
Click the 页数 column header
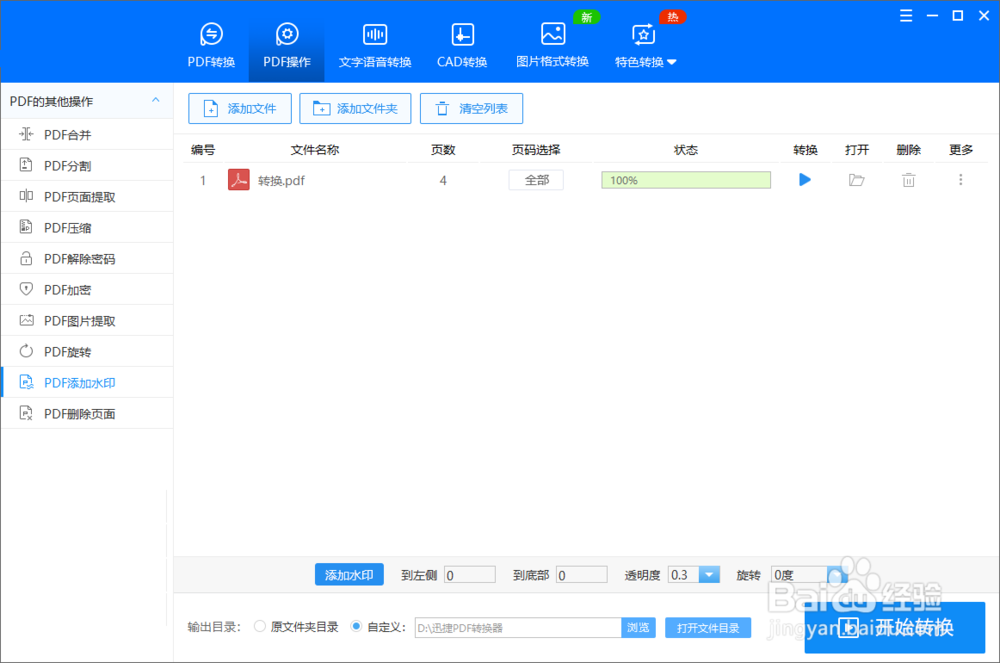[443, 150]
